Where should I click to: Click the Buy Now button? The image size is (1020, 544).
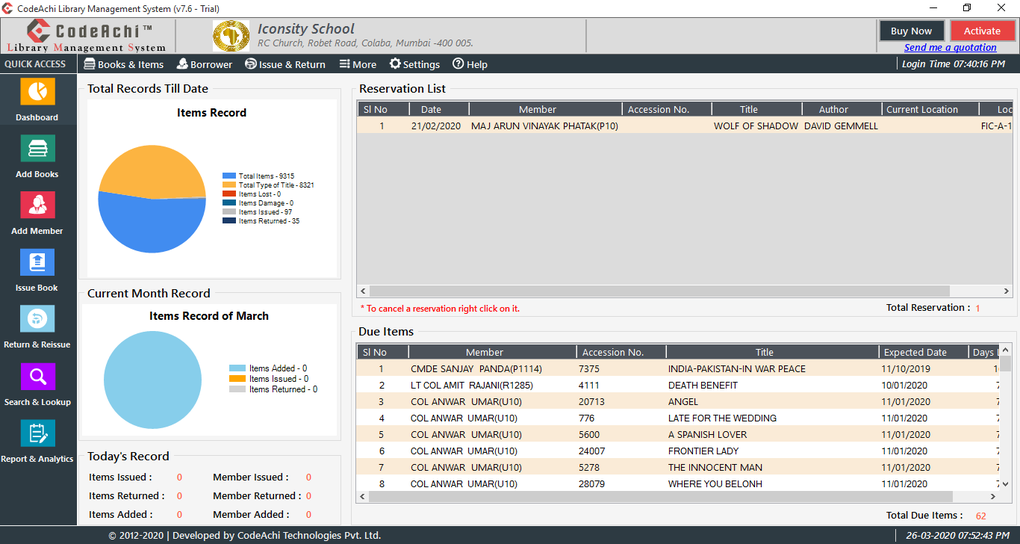[911, 31]
